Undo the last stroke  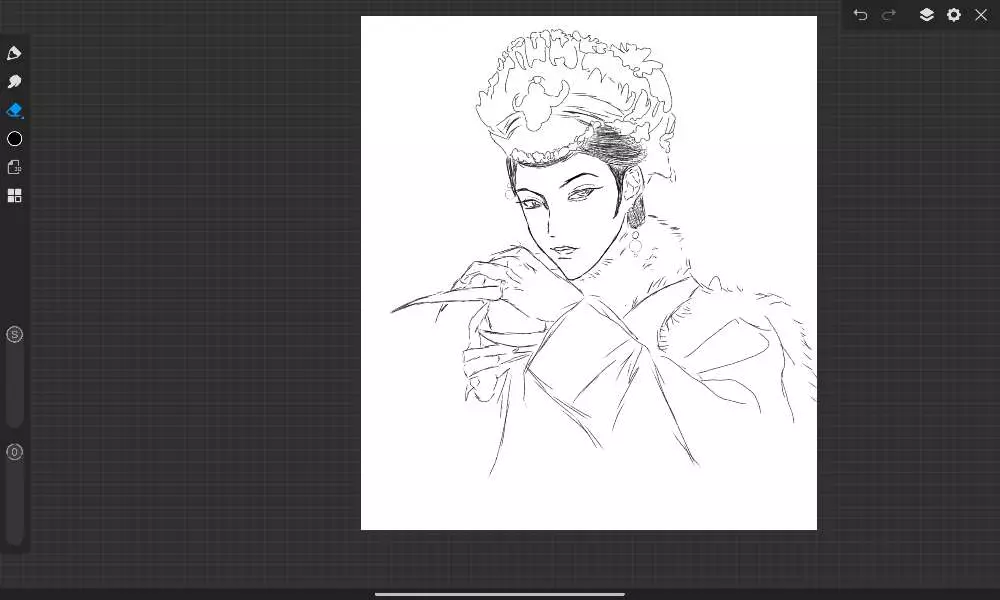(860, 15)
